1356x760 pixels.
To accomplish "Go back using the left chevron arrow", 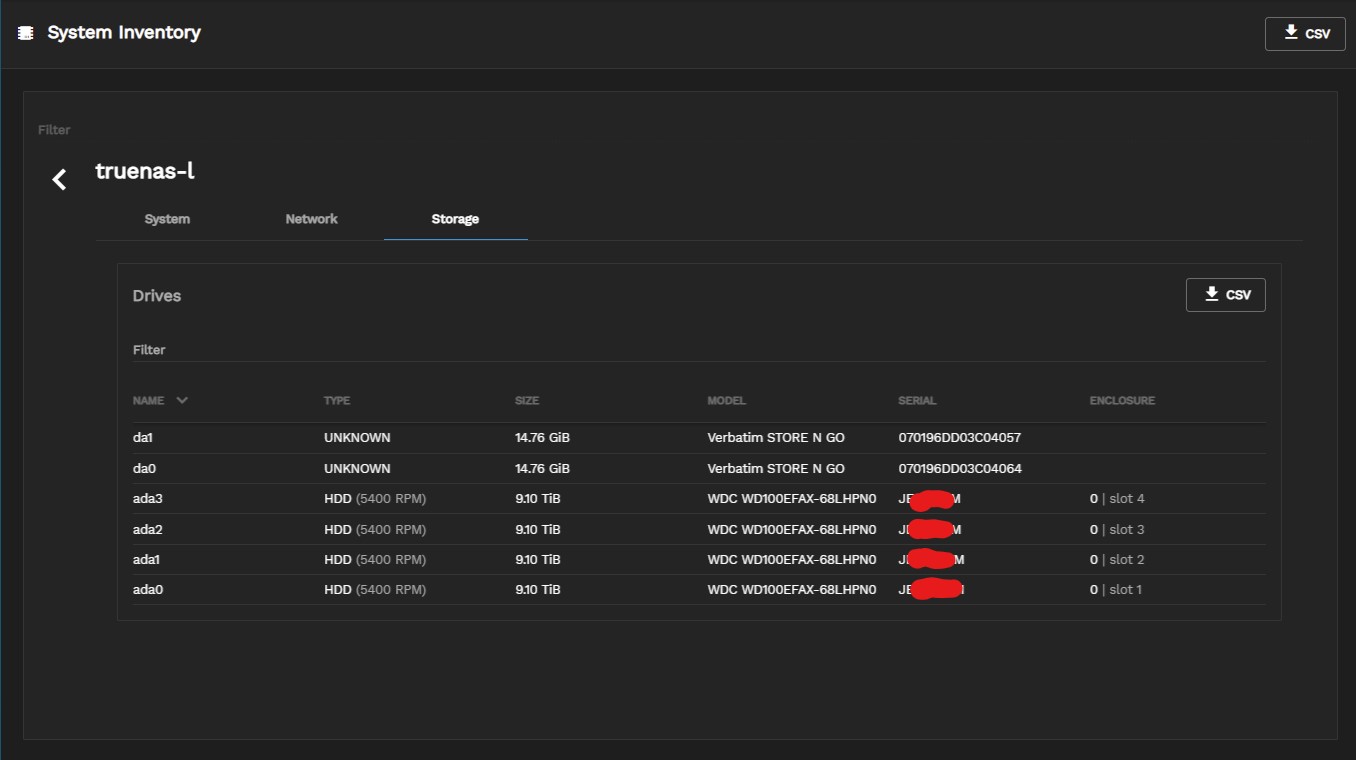I will point(60,180).
